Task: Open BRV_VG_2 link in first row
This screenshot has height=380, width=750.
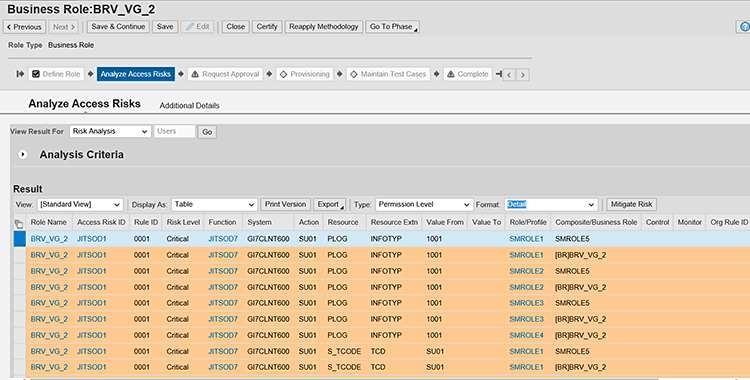Action: (x=49, y=239)
